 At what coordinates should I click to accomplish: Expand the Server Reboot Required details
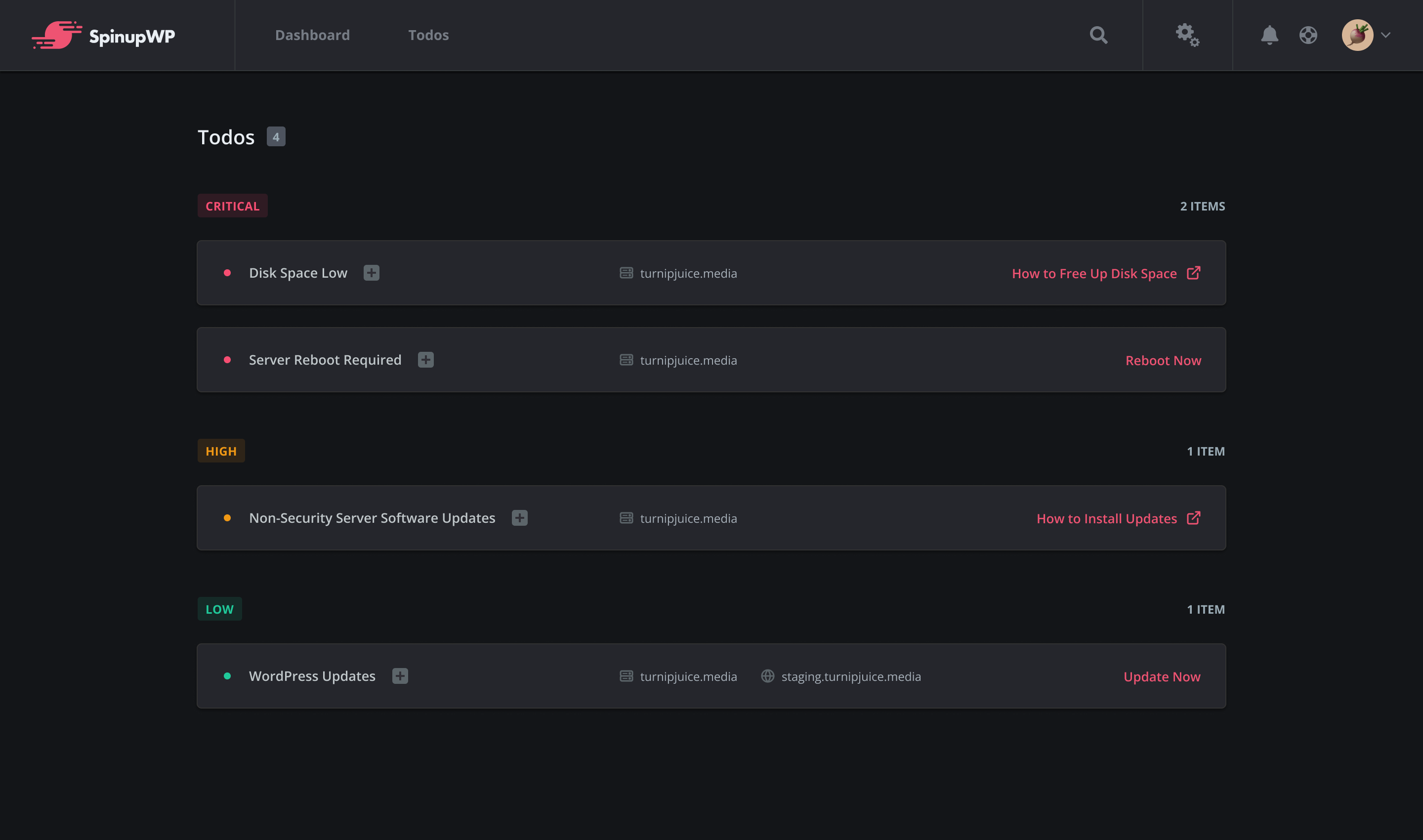(x=425, y=360)
